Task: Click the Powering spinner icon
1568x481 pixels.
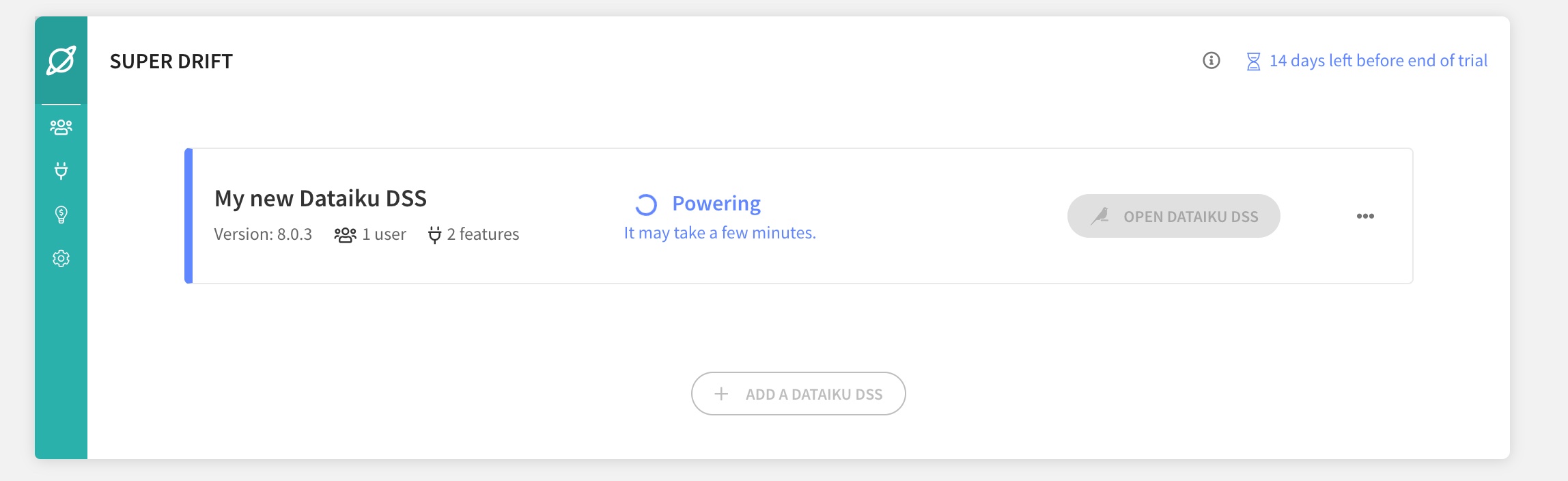Action: (x=646, y=204)
